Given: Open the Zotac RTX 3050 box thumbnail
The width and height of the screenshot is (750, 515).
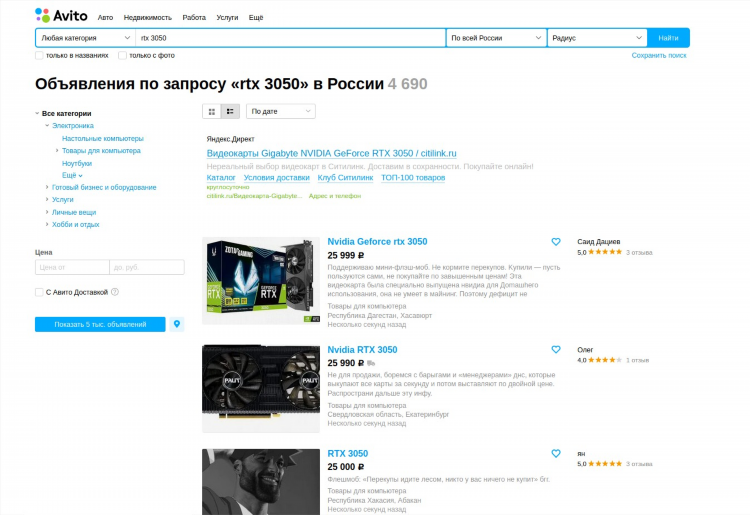Looking at the screenshot, I should [x=261, y=281].
